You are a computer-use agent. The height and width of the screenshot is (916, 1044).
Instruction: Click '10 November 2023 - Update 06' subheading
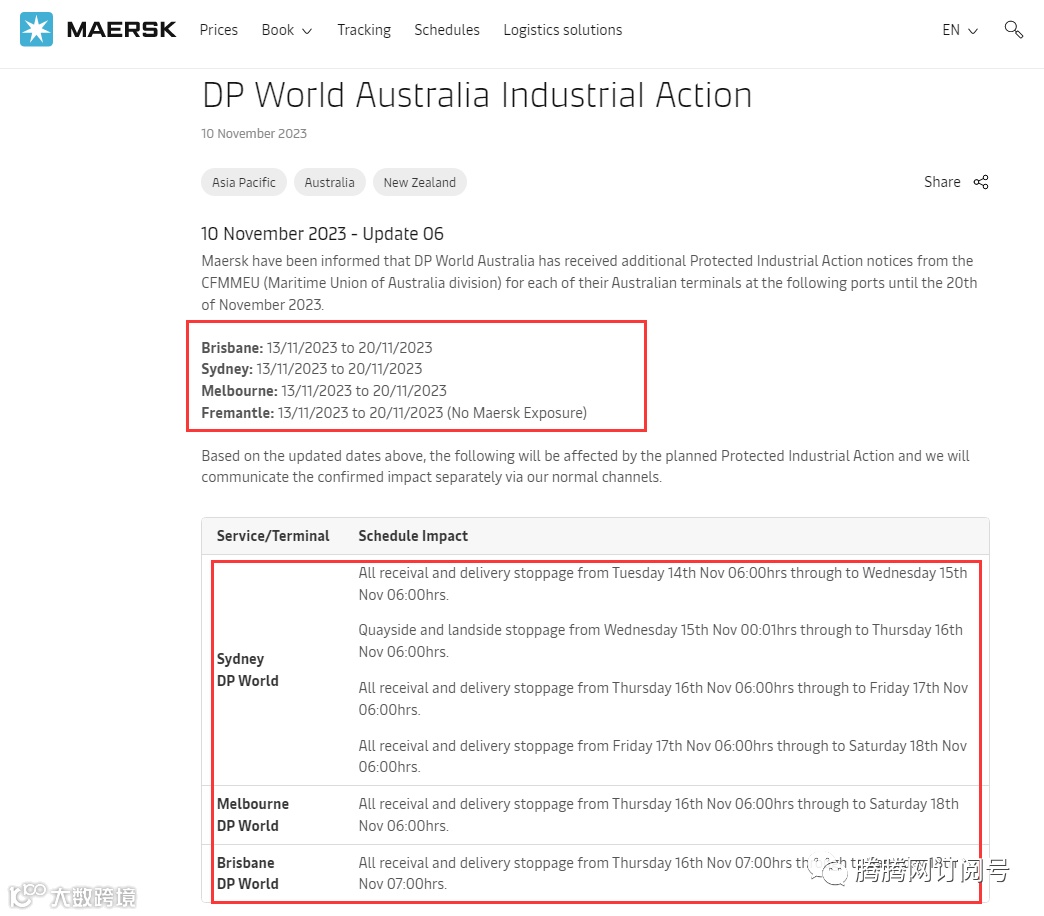click(322, 234)
